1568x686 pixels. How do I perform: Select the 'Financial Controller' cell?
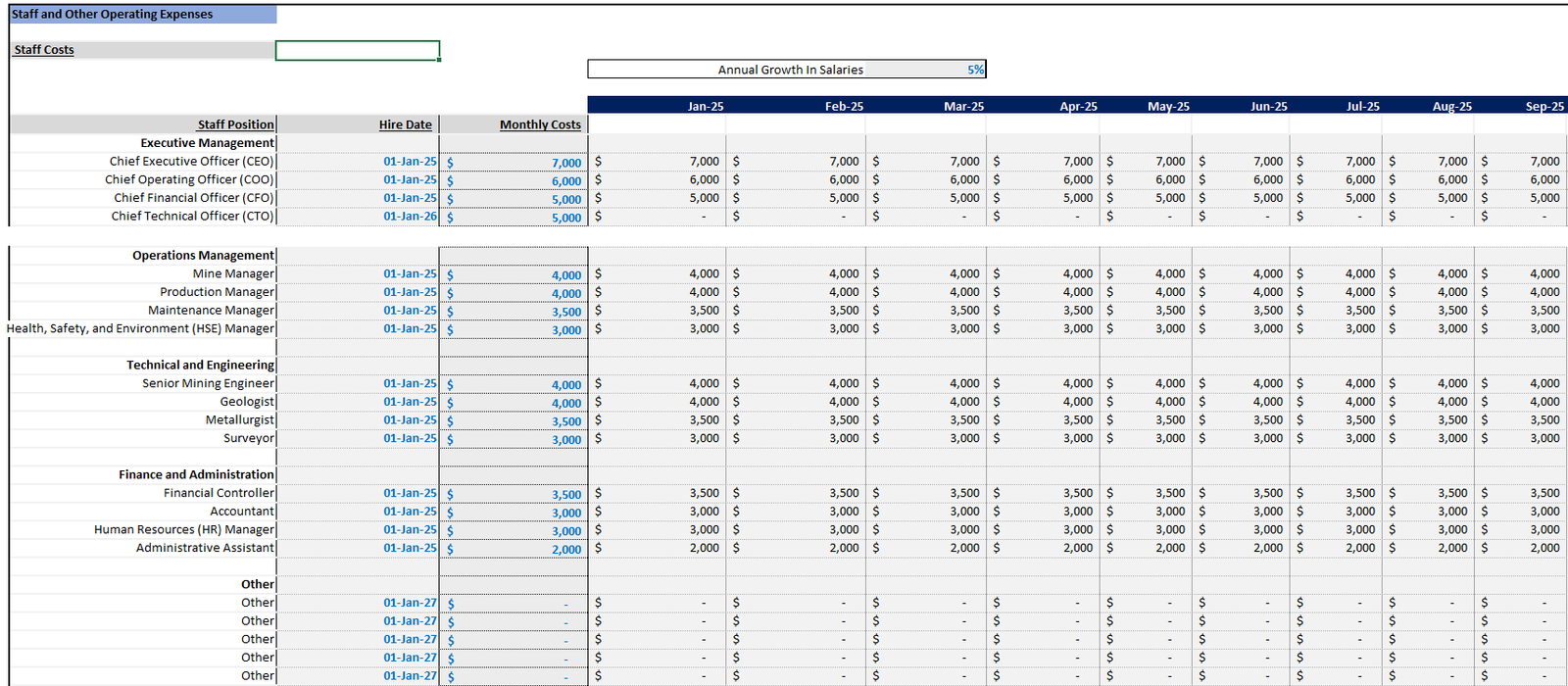[x=143, y=494]
